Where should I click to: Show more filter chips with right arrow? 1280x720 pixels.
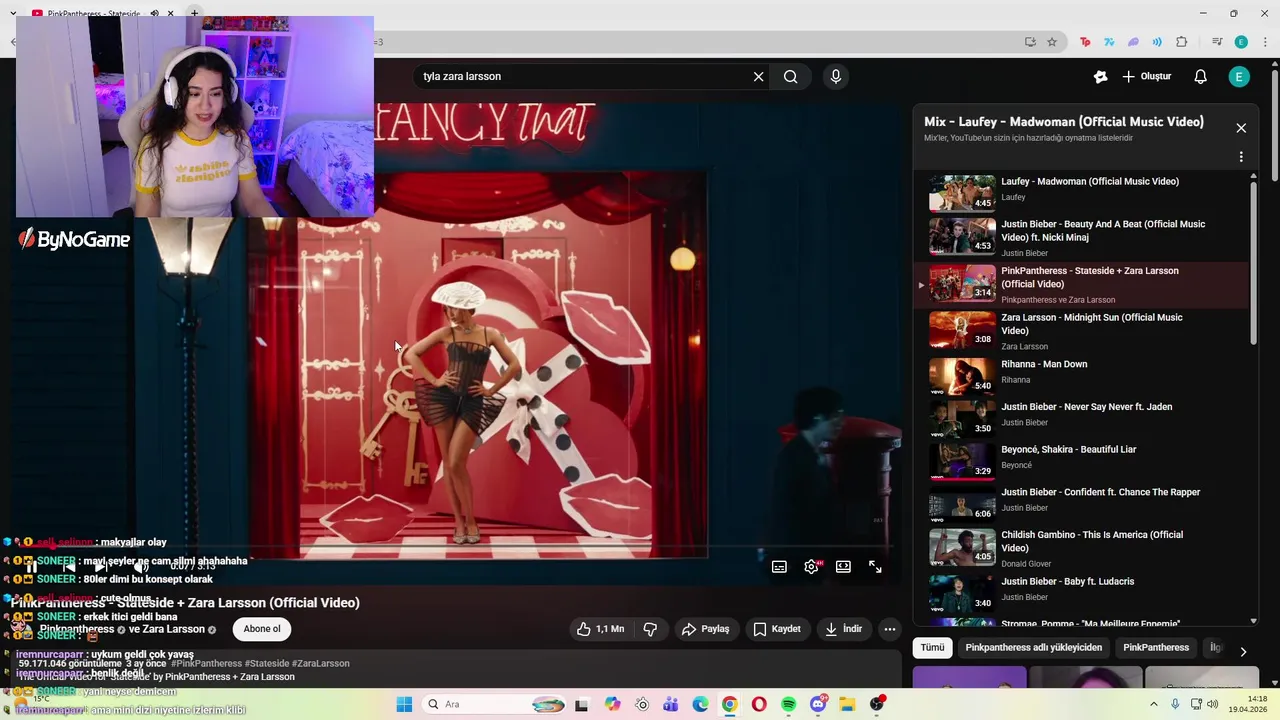pos(1243,651)
